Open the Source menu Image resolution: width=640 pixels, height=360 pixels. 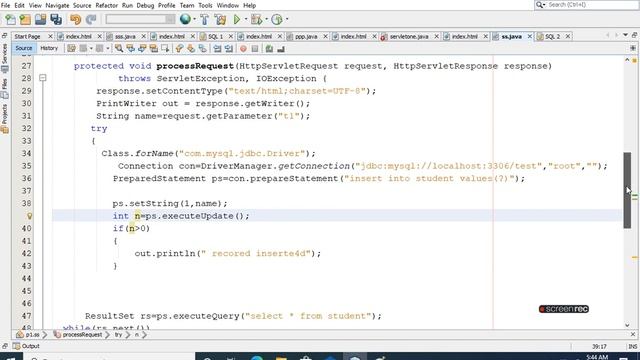82,5
